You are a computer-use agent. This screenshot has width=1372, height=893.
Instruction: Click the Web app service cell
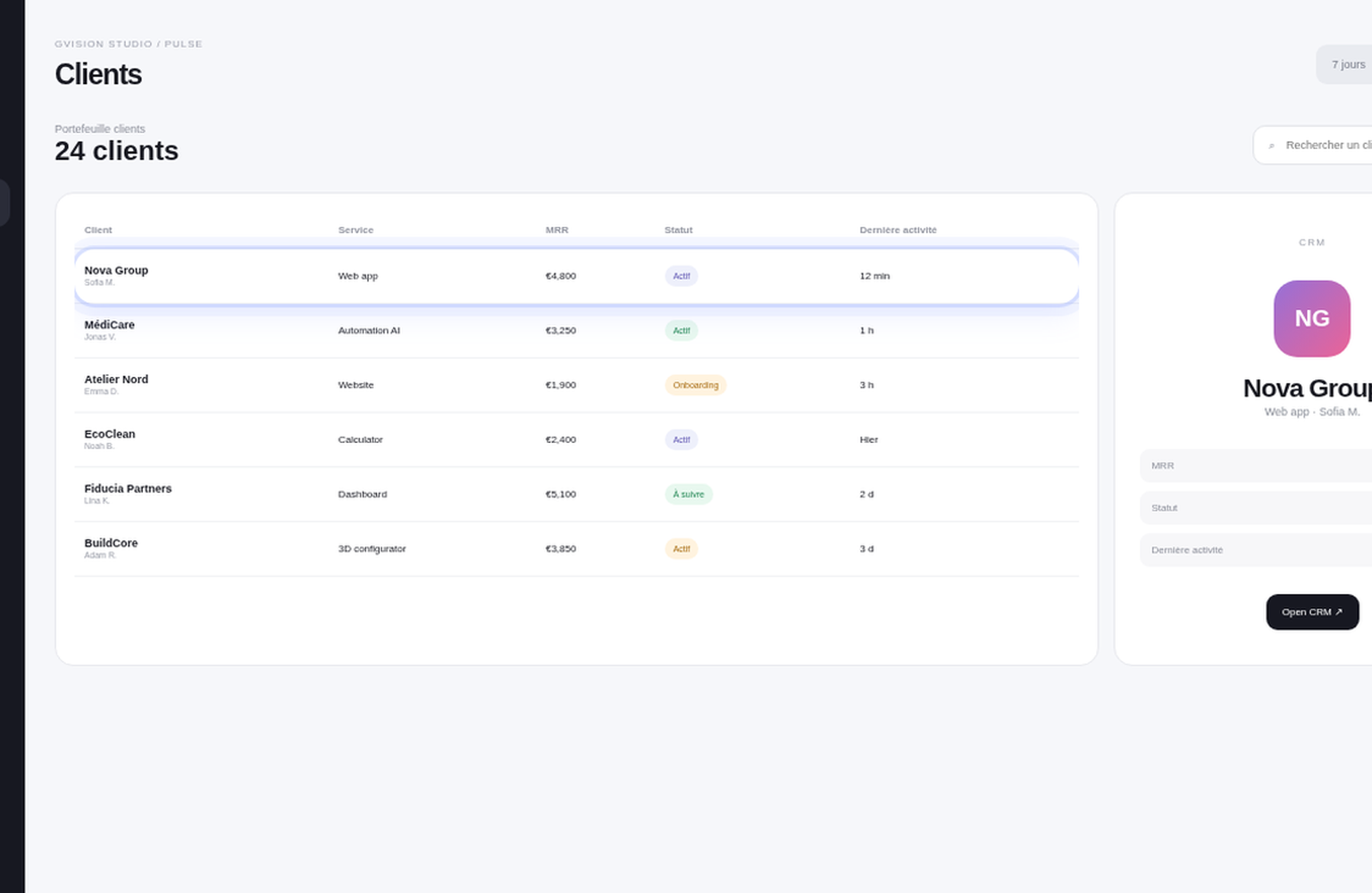pos(357,276)
